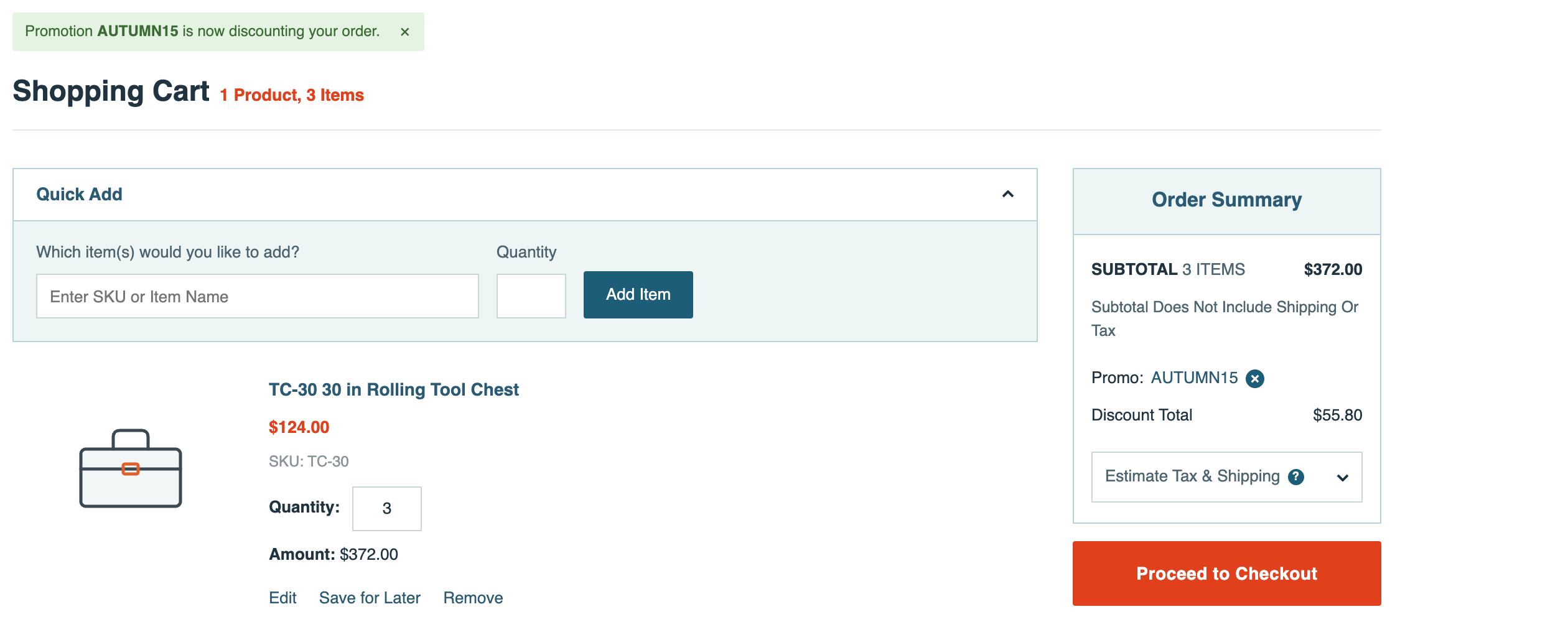Click the Order Summary heading
This screenshot has width=1568, height=622.
1226,200
